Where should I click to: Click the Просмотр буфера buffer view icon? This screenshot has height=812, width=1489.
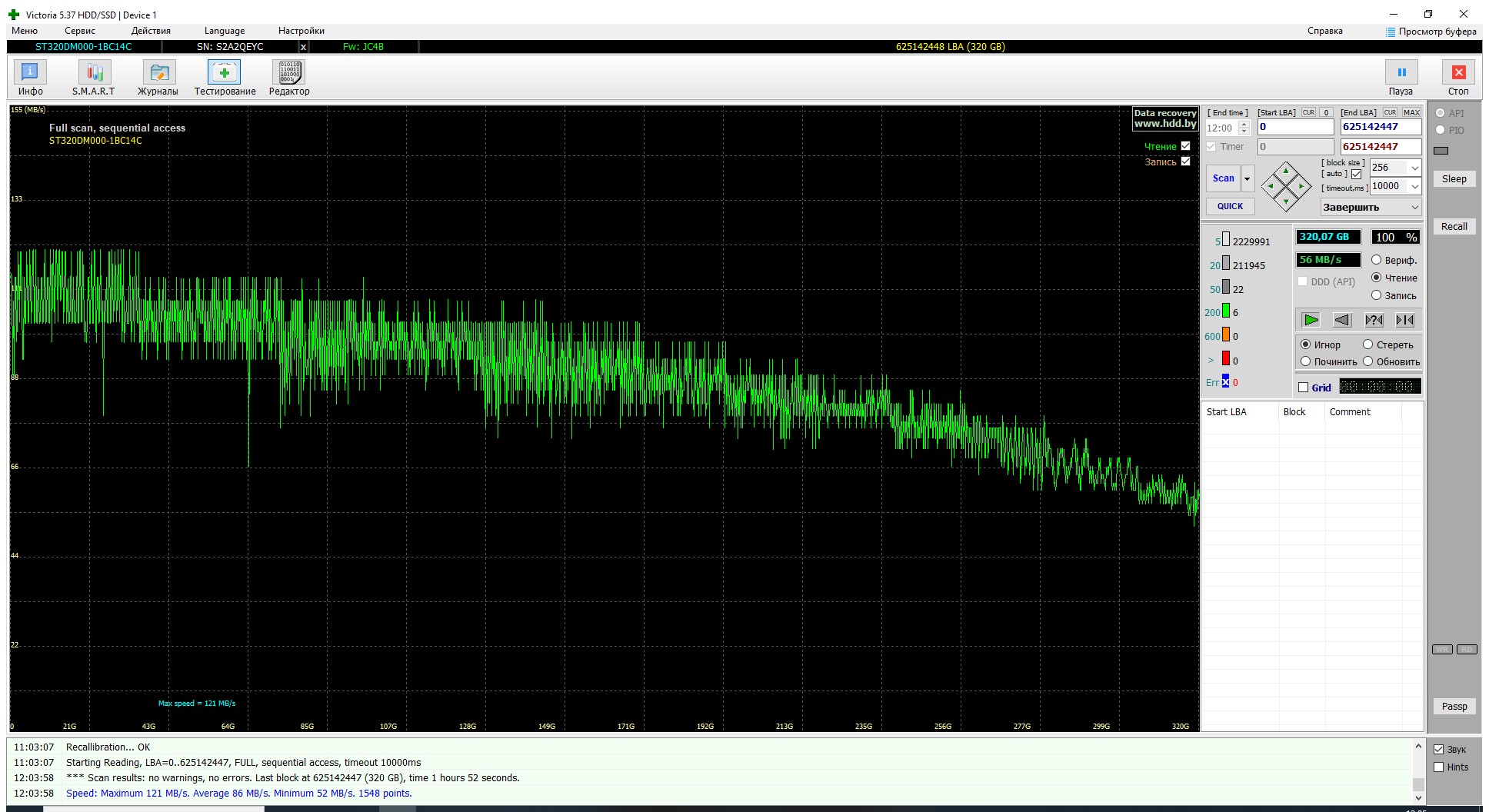[x=1391, y=32]
